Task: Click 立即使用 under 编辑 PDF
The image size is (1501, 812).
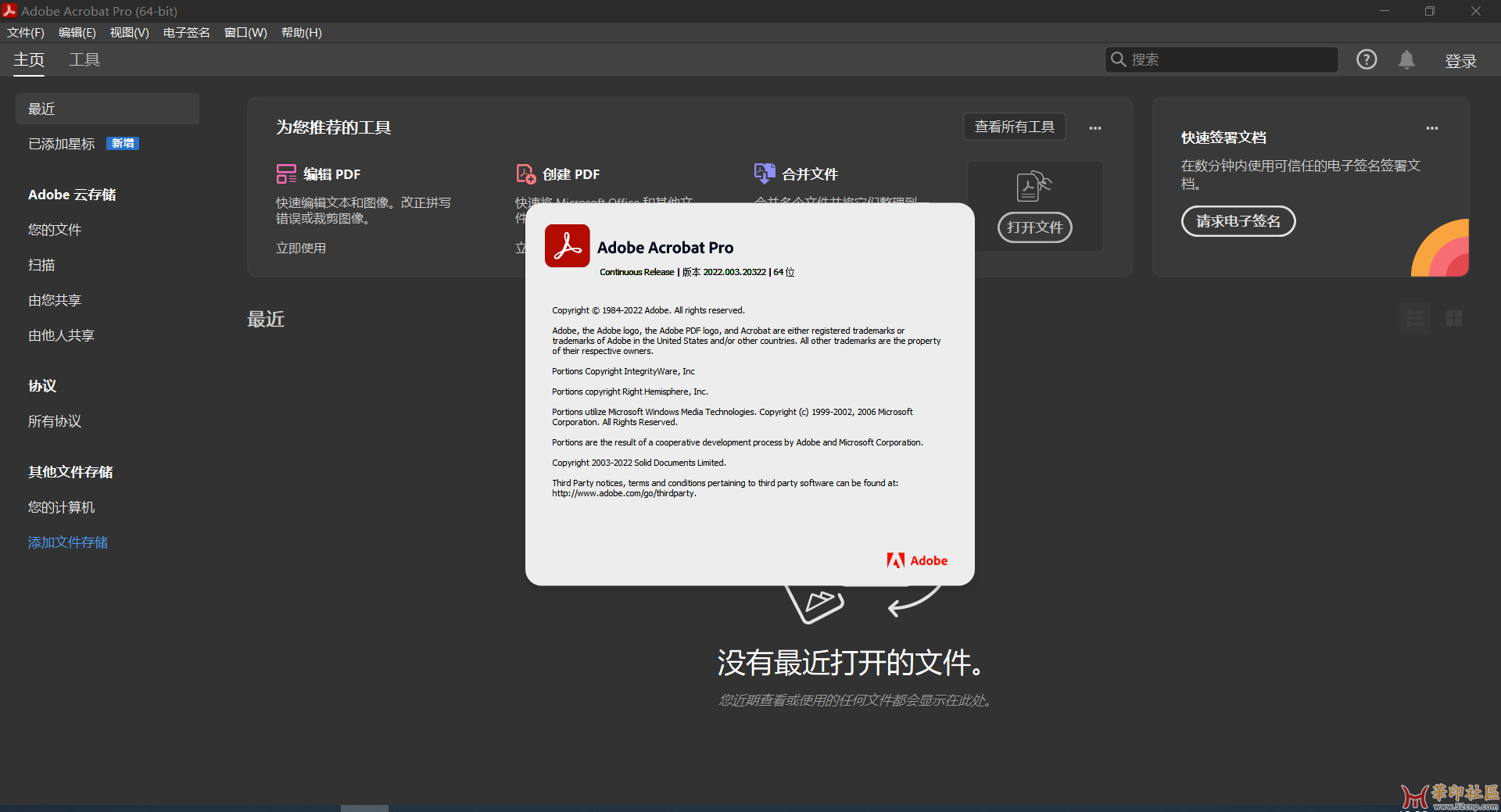Action: click(x=300, y=248)
